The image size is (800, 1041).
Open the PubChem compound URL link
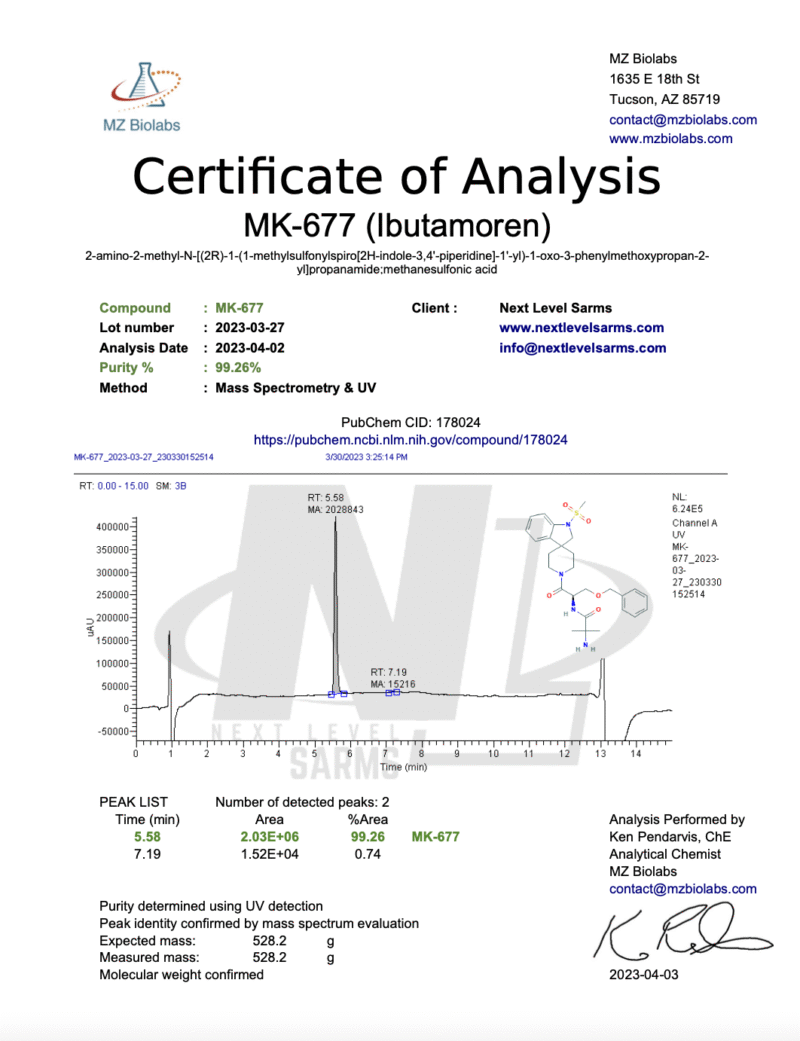click(410, 440)
